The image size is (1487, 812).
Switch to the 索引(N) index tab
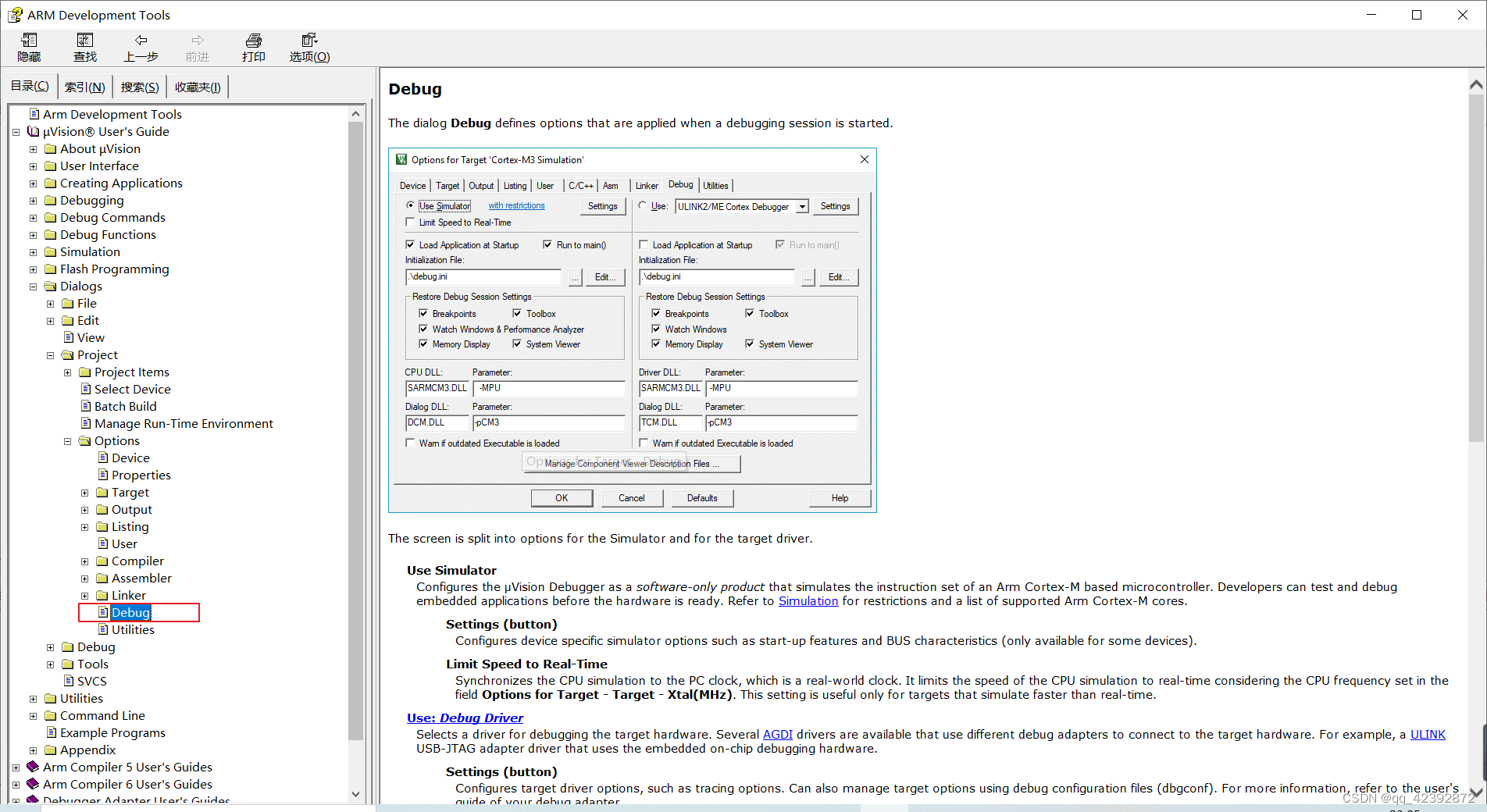coord(84,87)
